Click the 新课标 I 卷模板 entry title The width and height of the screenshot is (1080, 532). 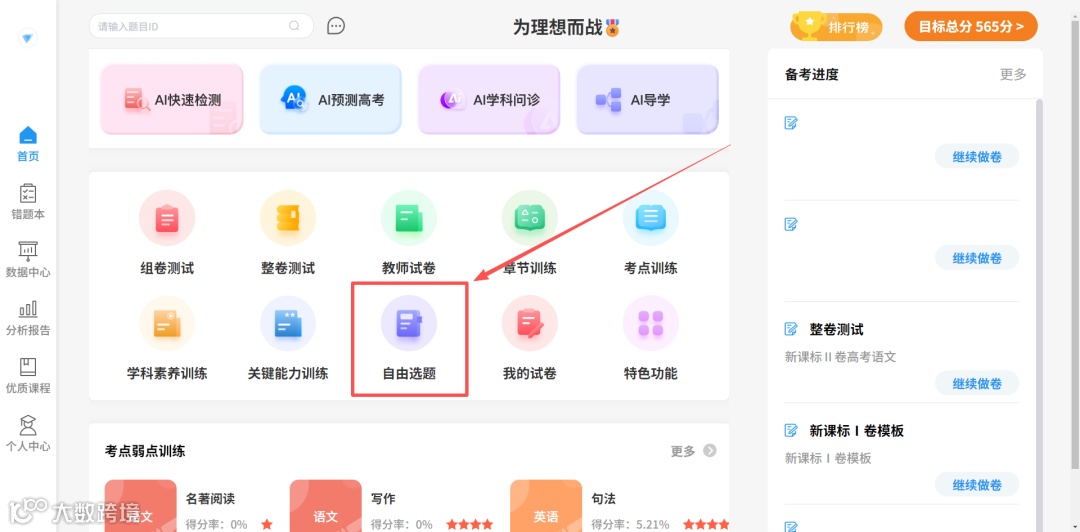pyautogui.click(x=856, y=431)
